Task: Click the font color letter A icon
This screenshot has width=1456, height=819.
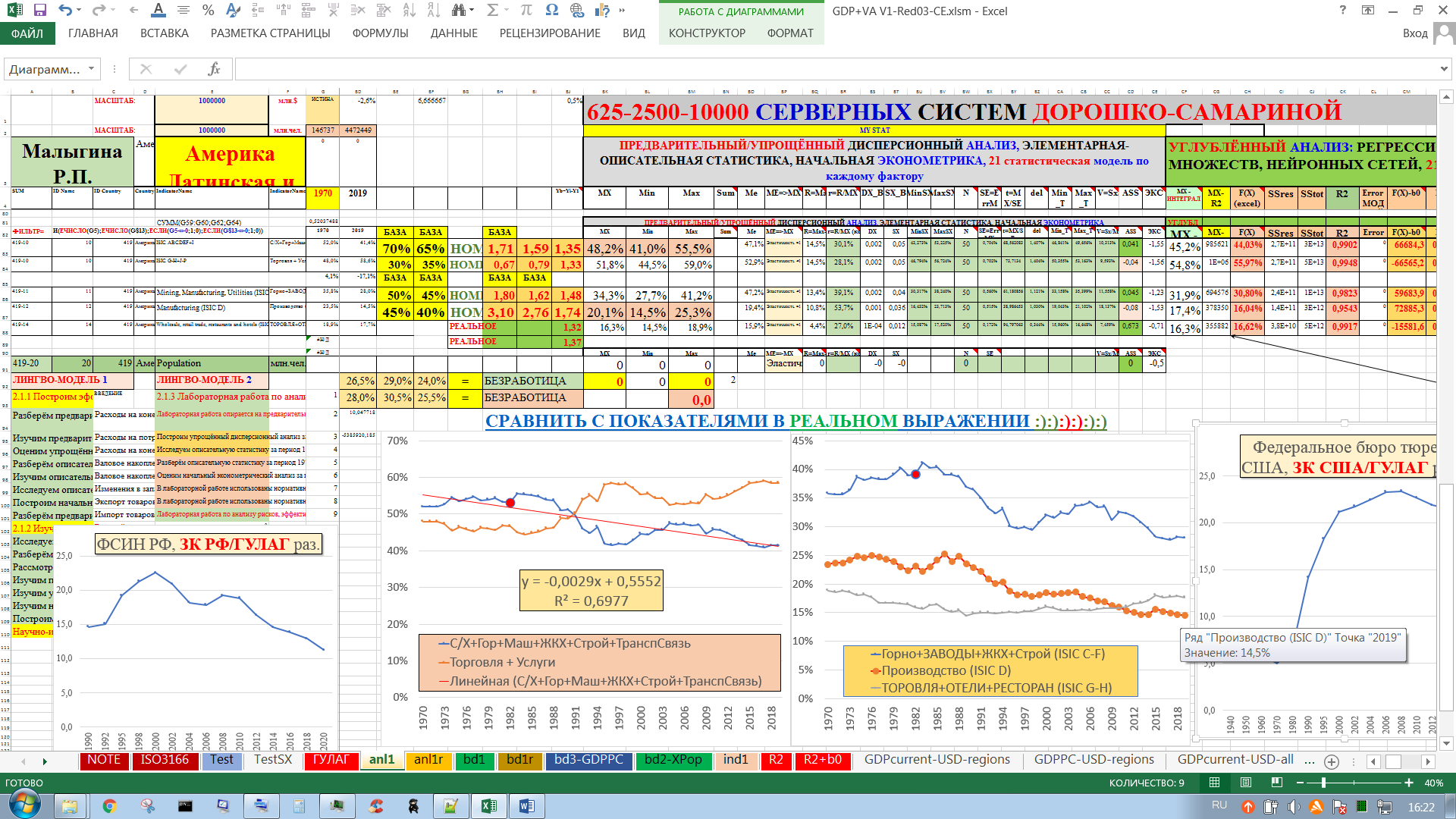Action: tap(158, 11)
